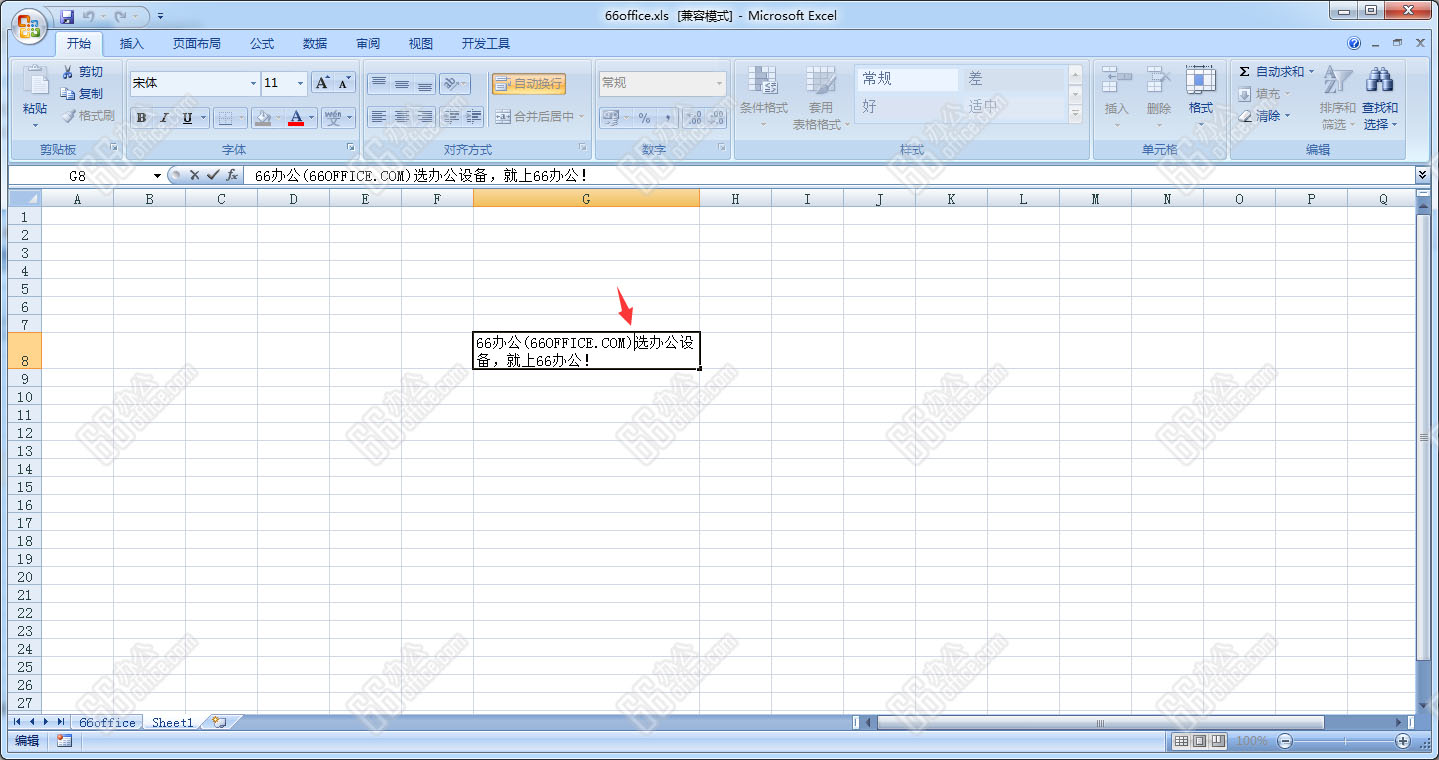The image size is (1439, 760).
Task: Open the font size 11 dropdown
Action: (x=300, y=83)
